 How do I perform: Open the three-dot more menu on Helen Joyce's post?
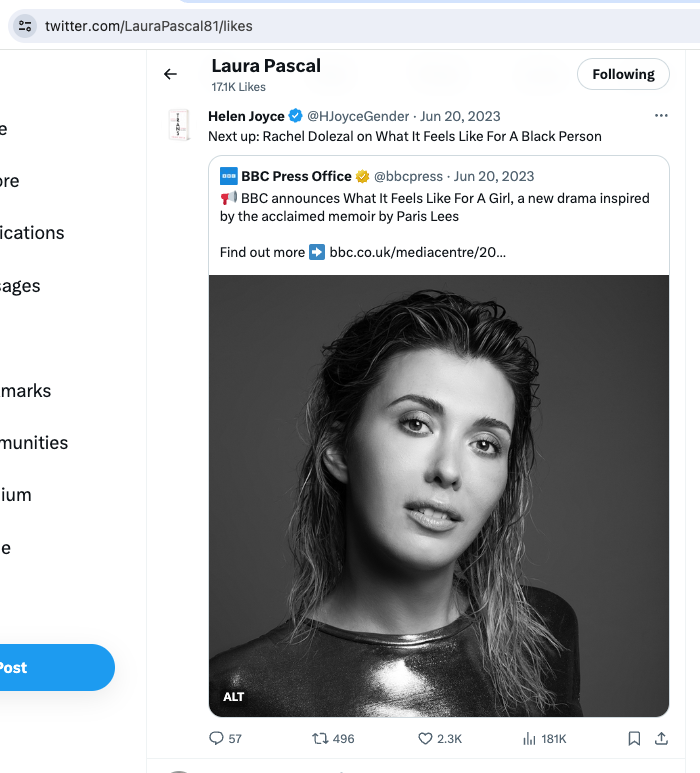click(x=661, y=115)
